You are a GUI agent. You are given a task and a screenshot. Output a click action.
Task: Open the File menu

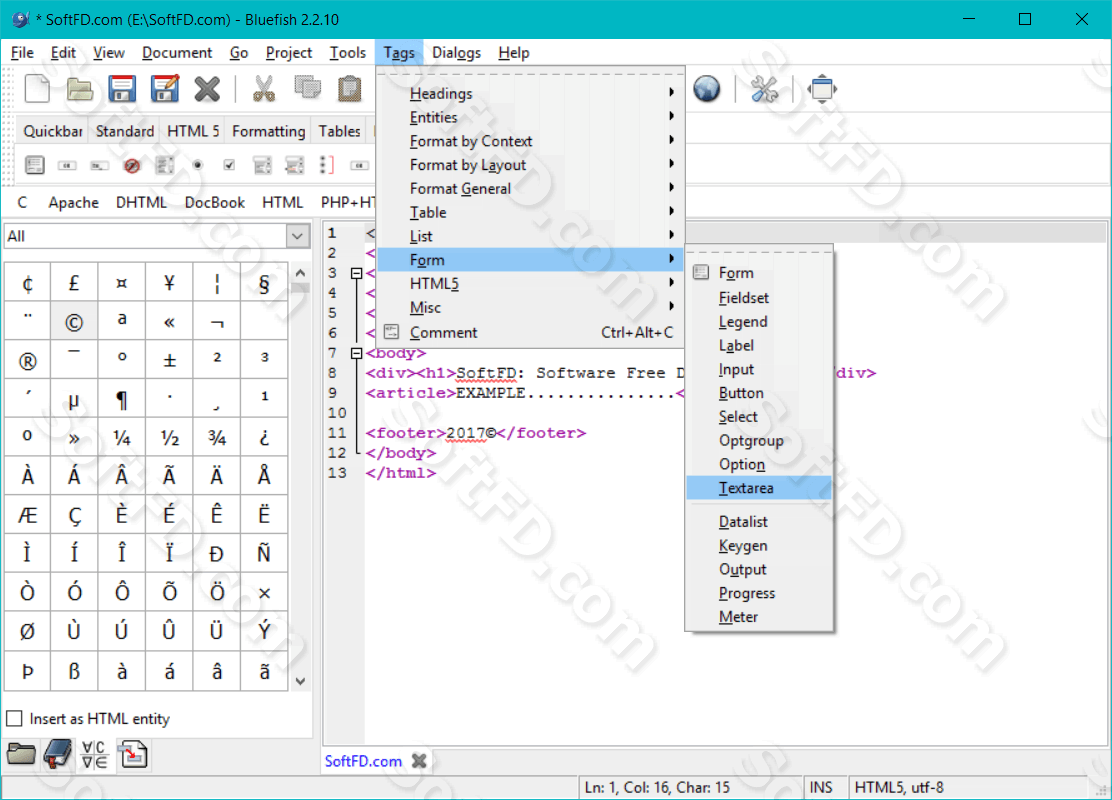22,52
